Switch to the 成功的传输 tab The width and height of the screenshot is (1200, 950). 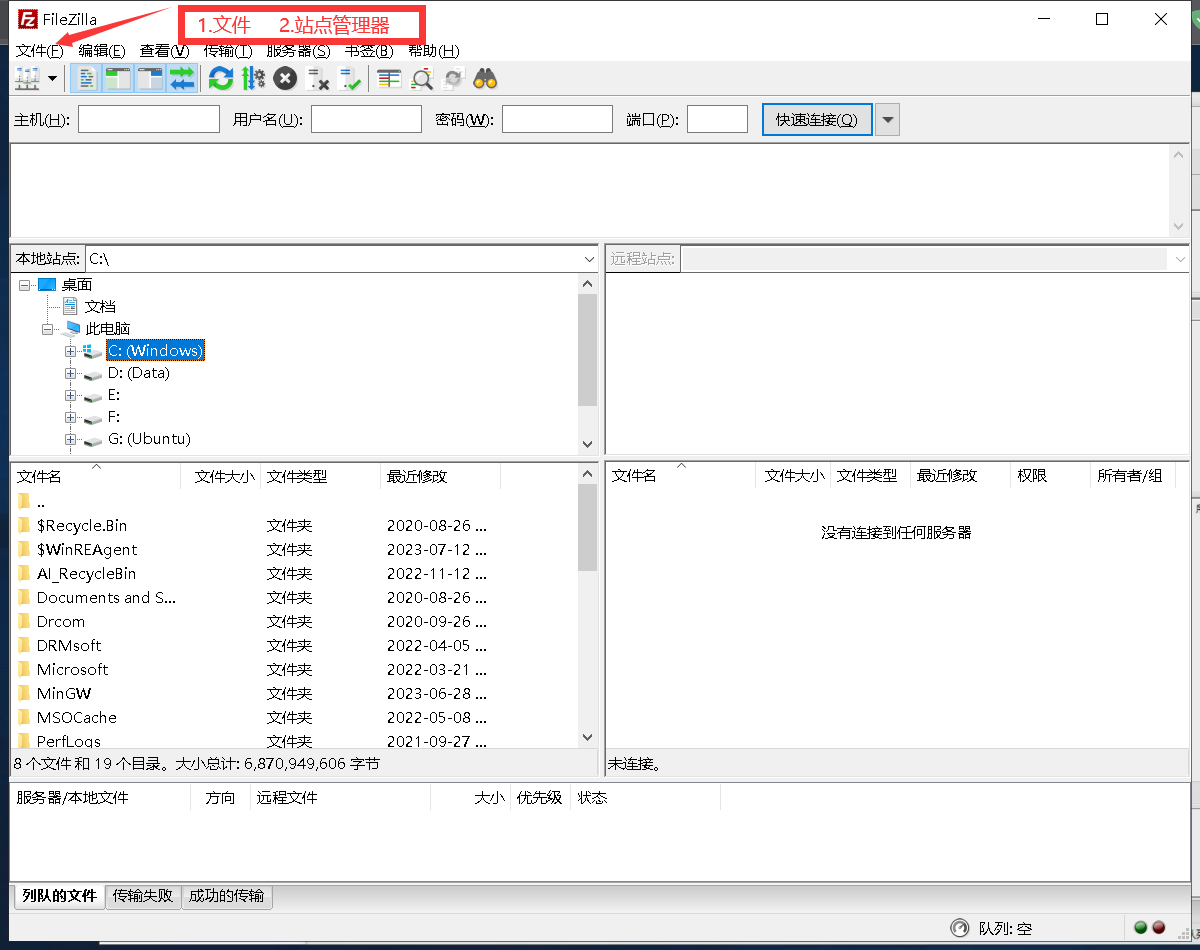pyautogui.click(x=227, y=896)
